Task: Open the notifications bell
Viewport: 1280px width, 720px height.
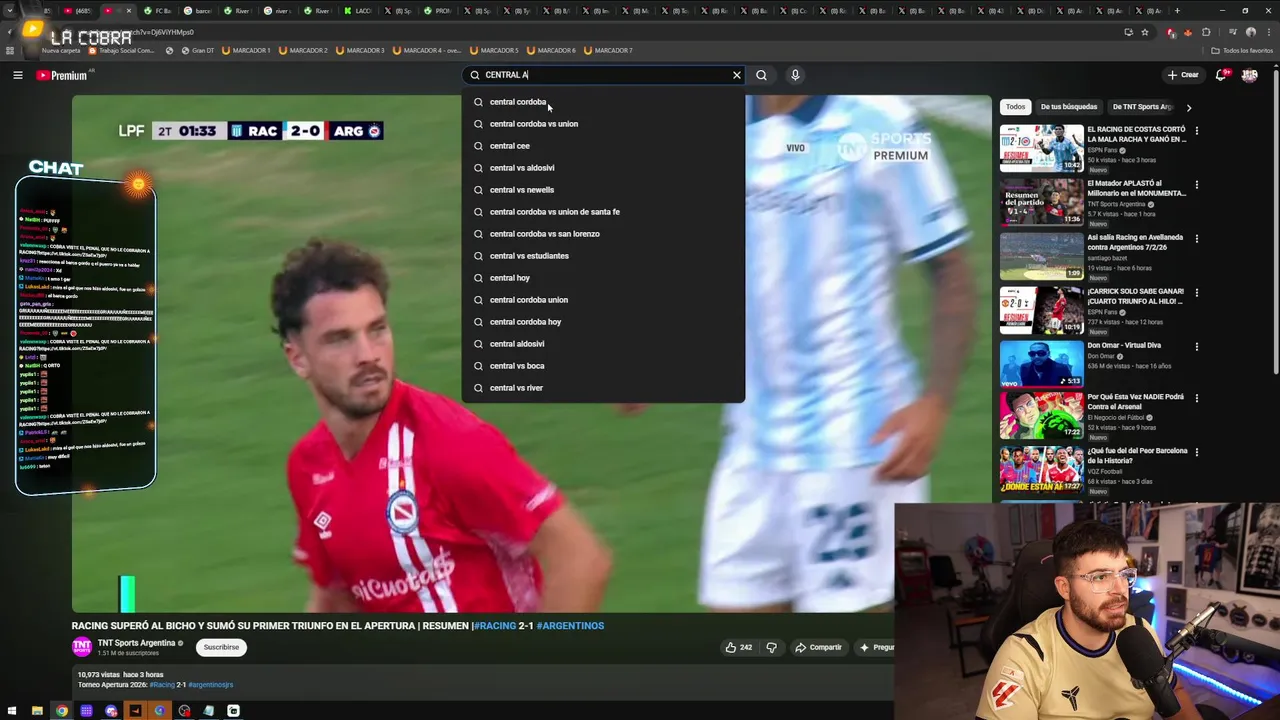Action: click(1221, 75)
